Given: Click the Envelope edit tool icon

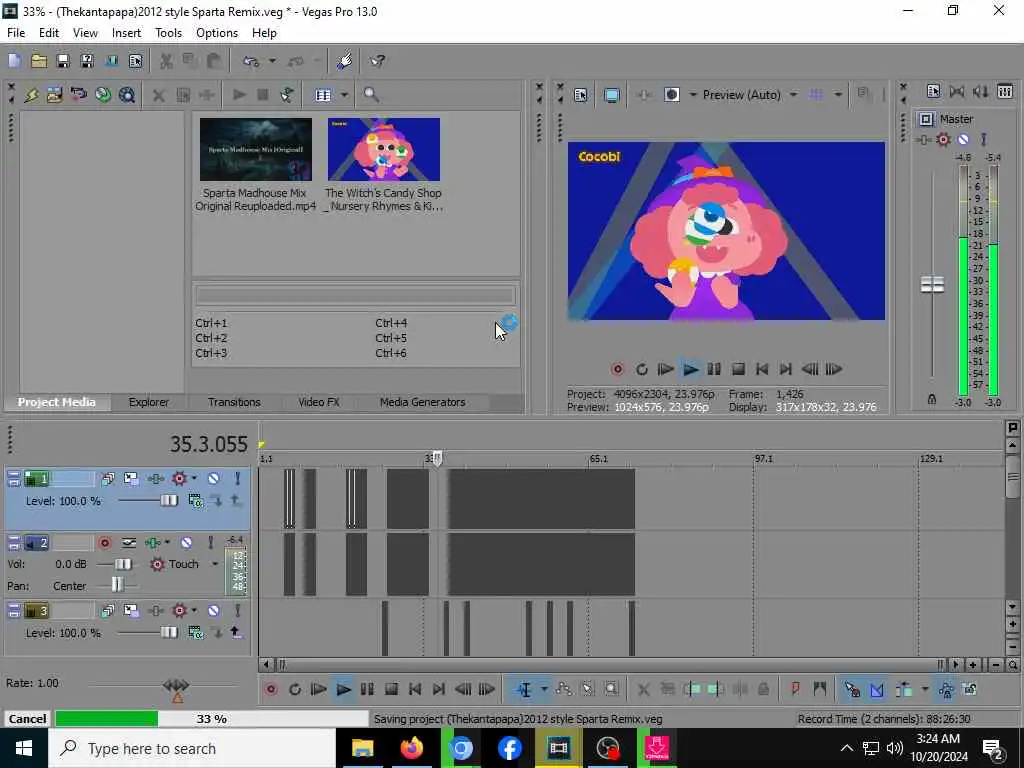Looking at the screenshot, I should pos(563,689).
